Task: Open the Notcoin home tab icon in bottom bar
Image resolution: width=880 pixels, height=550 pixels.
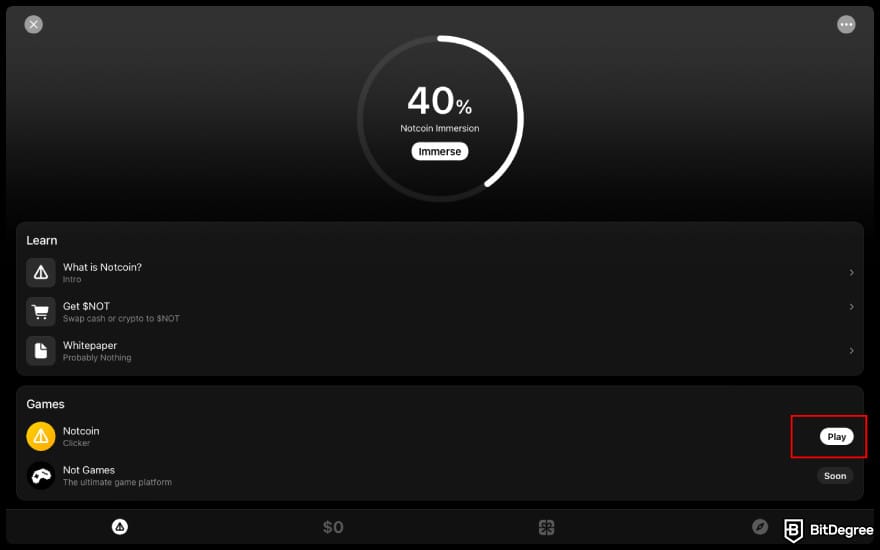Action: pyautogui.click(x=120, y=527)
